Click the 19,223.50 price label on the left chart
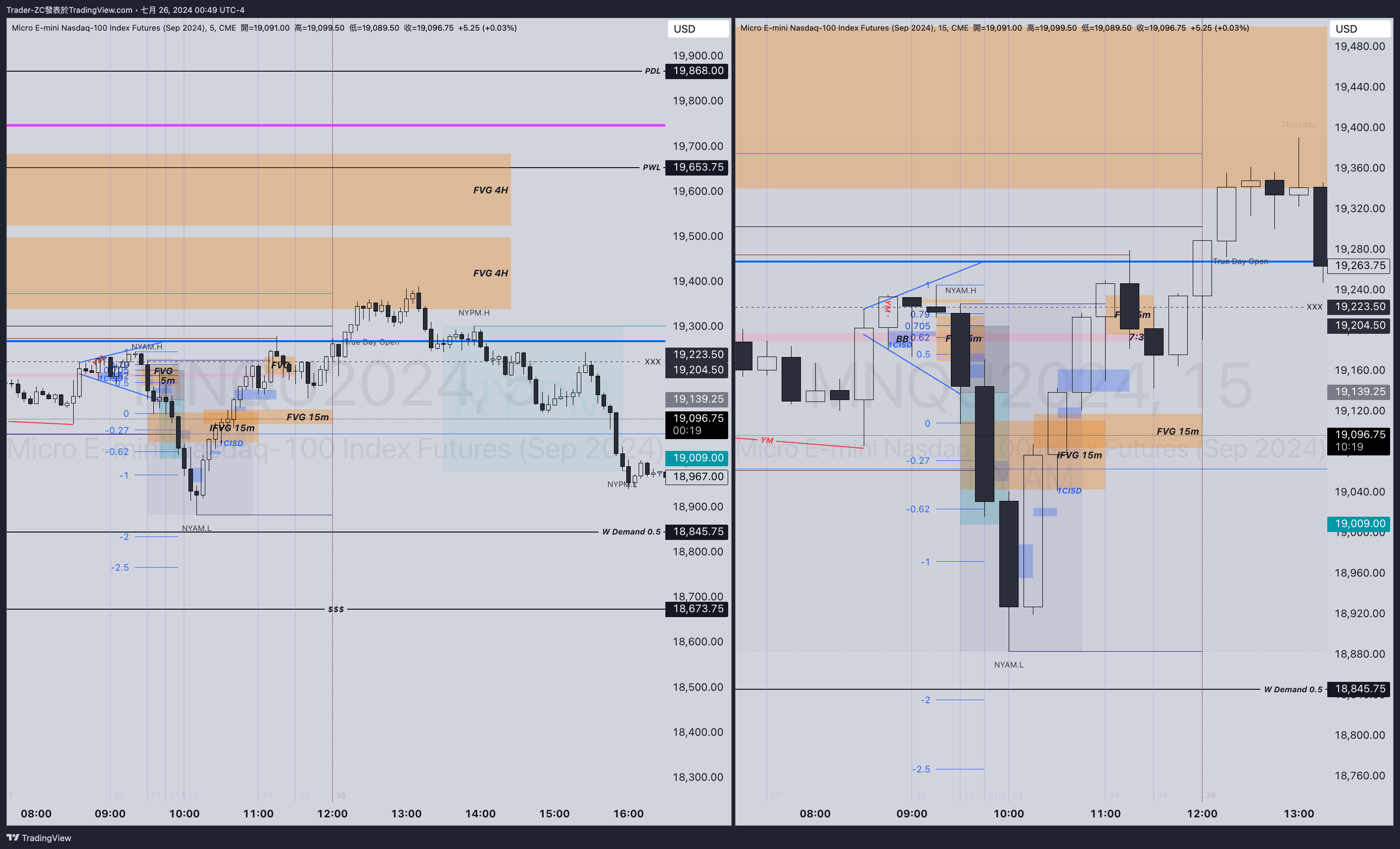Screen dimensions: 1400x849 coord(697,355)
